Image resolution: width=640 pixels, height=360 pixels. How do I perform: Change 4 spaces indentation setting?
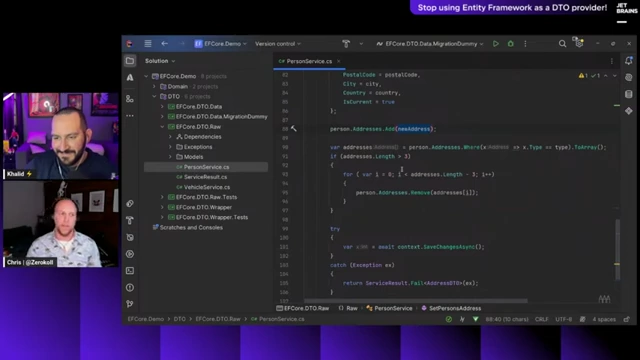point(604,319)
